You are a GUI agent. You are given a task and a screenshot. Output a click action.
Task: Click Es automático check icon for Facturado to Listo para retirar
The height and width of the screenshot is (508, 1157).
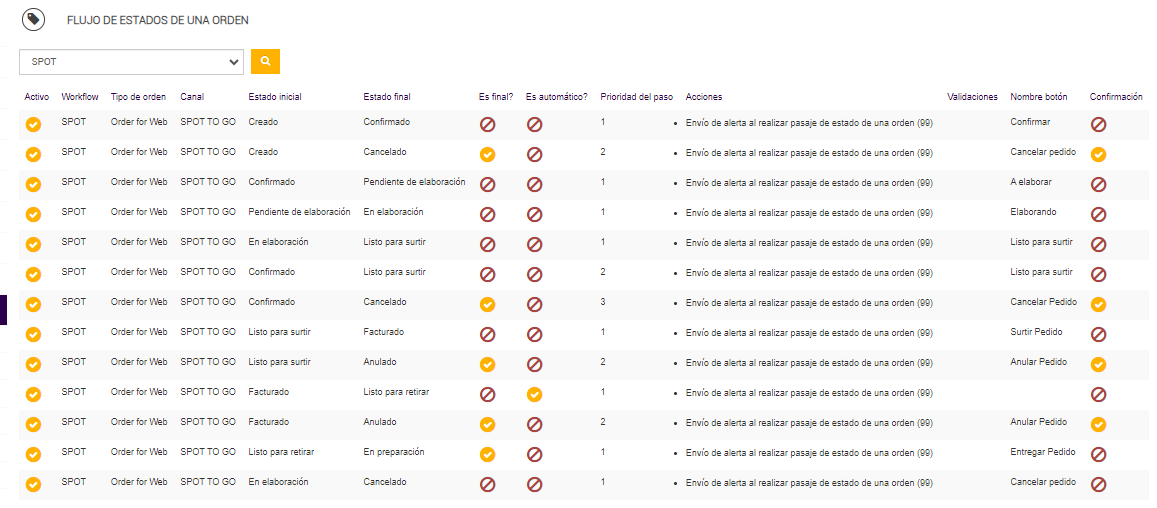(534, 395)
